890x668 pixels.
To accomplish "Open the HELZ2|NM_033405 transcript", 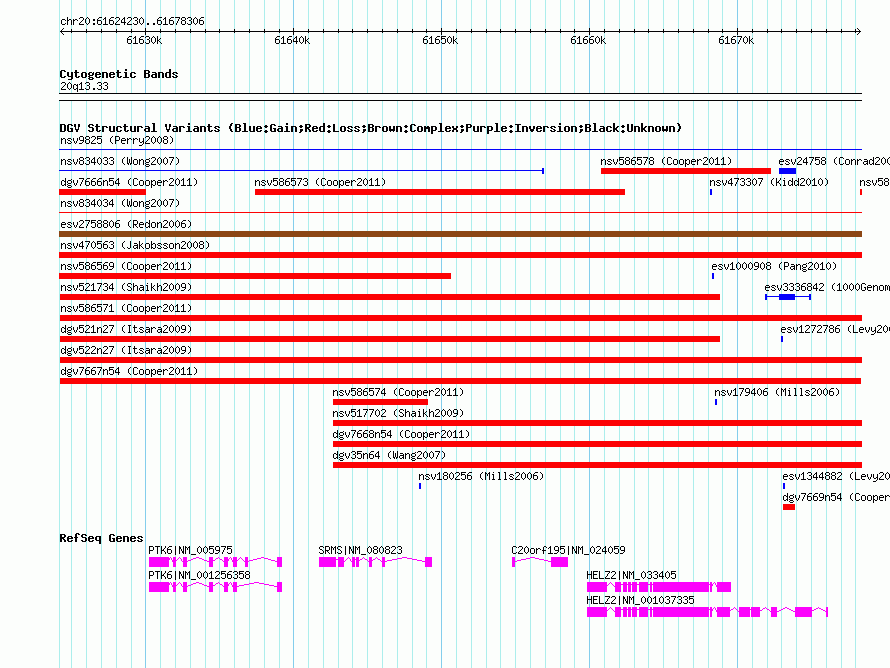I will point(658,588).
